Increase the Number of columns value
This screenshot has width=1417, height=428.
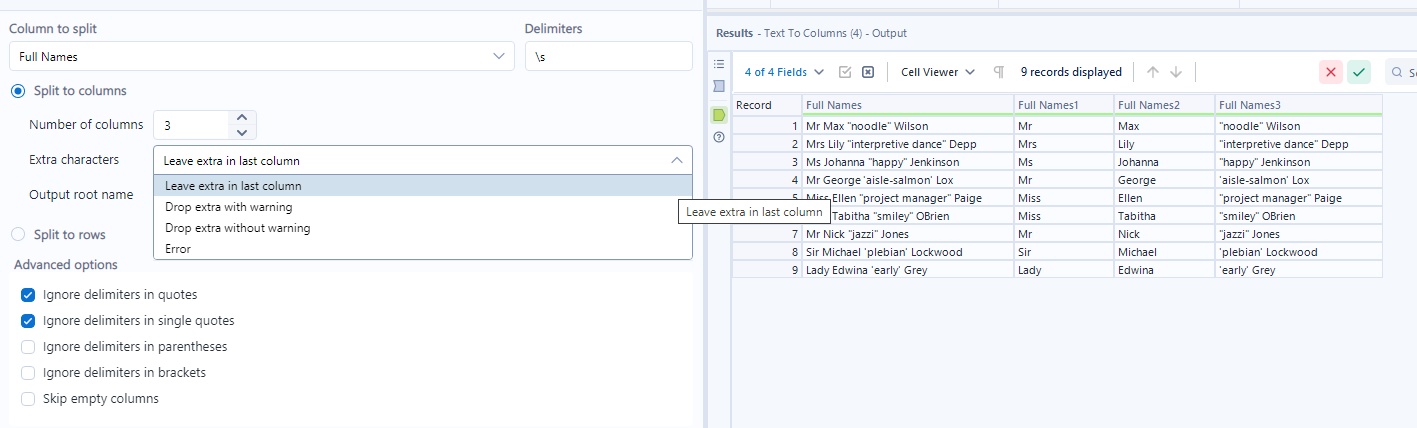coord(241,118)
